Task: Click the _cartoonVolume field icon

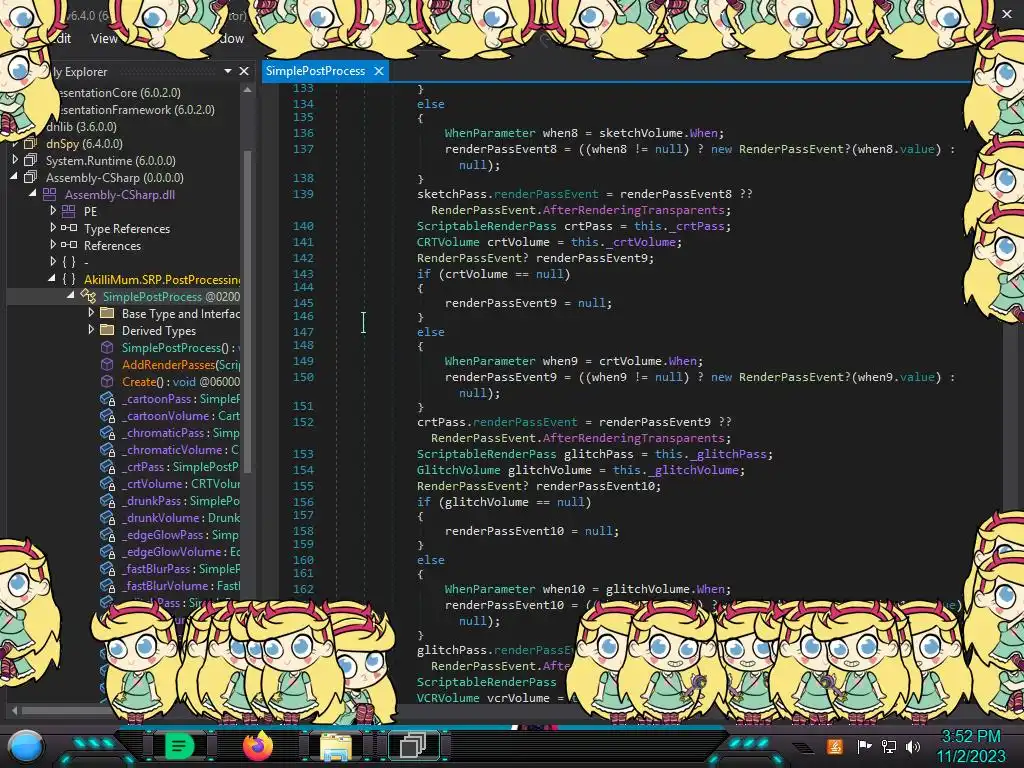Action: [108, 416]
